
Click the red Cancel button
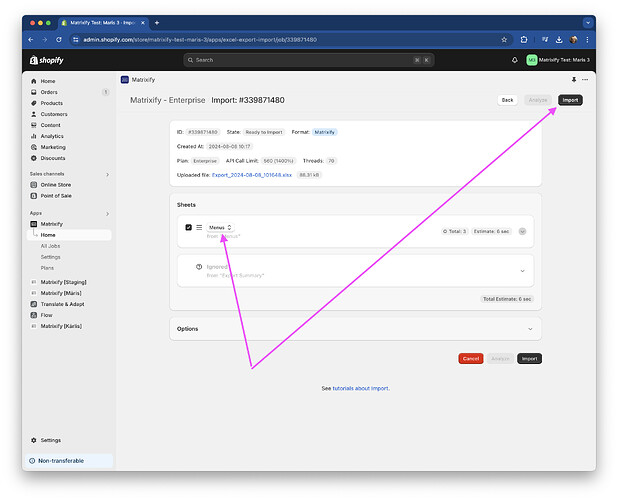pyautogui.click(x=471, y=359)
